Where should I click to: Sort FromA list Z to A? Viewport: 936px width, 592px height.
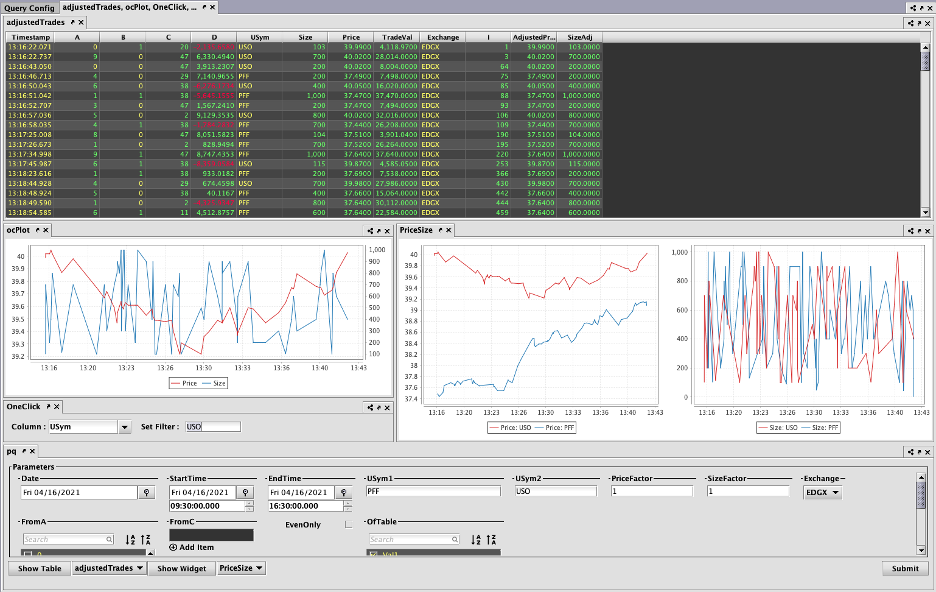tap(146, 539)
